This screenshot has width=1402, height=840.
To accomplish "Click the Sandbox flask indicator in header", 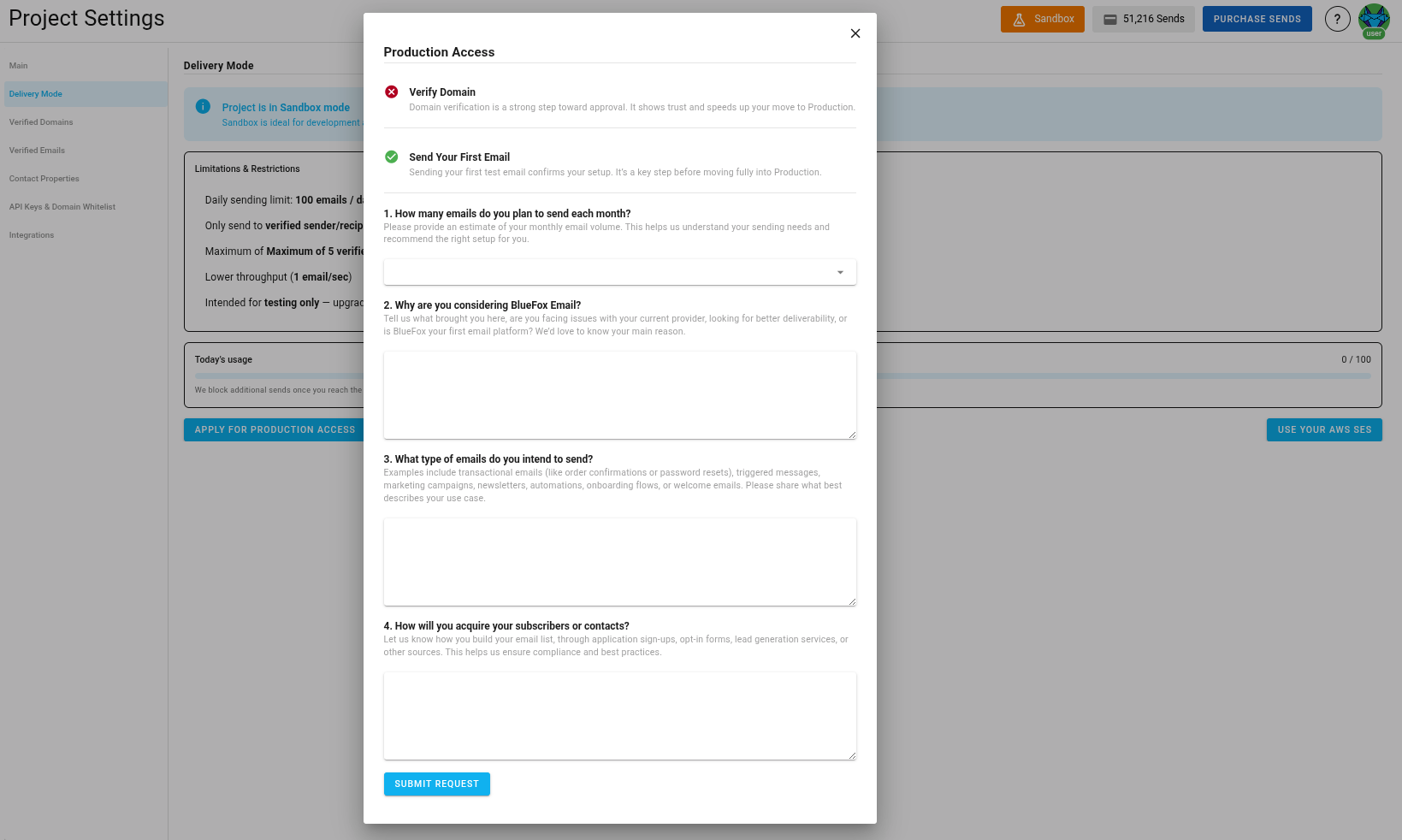I will pyautogui.click(x=1042, y=18).
